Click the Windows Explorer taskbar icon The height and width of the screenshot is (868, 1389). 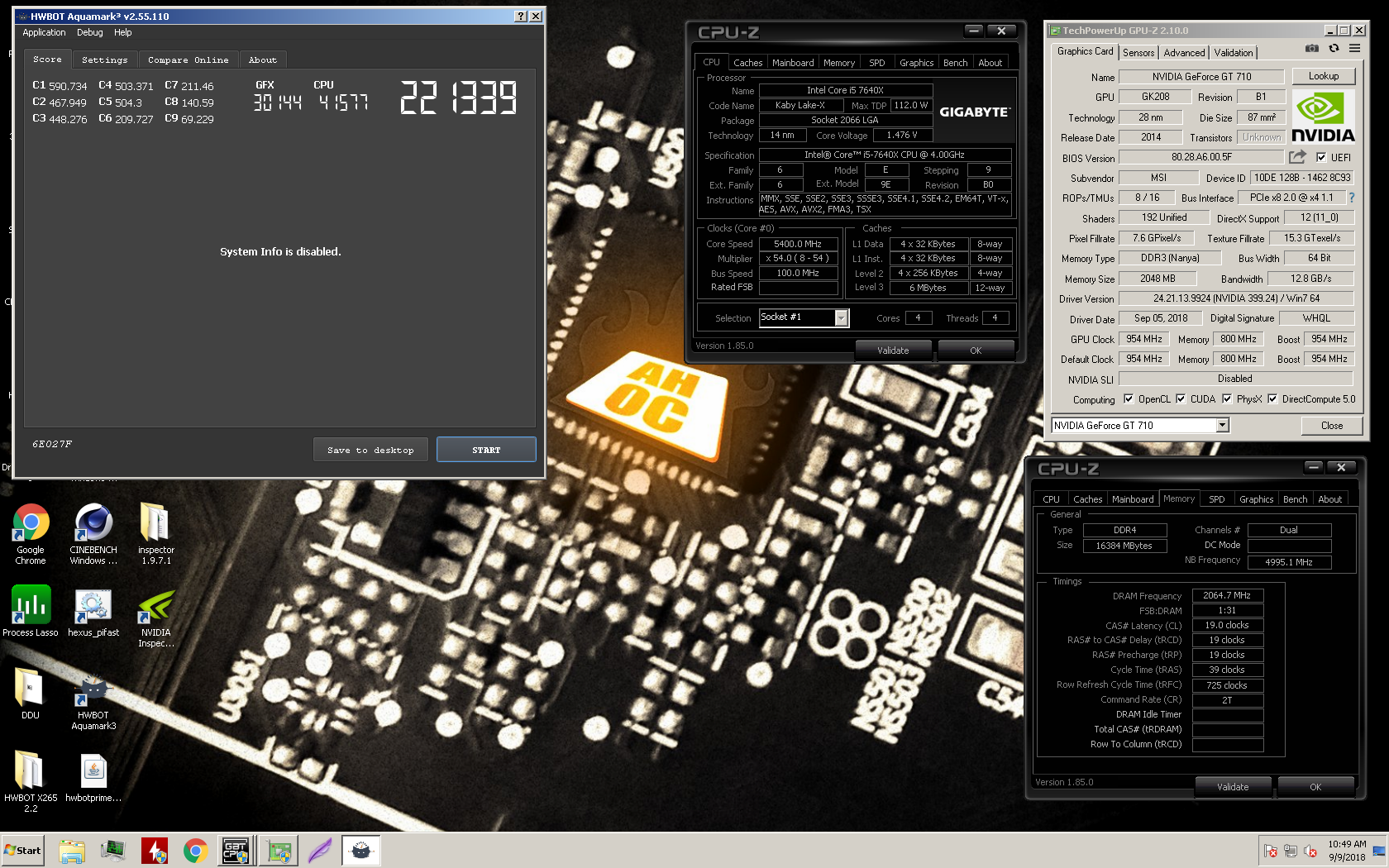[72, 850]
